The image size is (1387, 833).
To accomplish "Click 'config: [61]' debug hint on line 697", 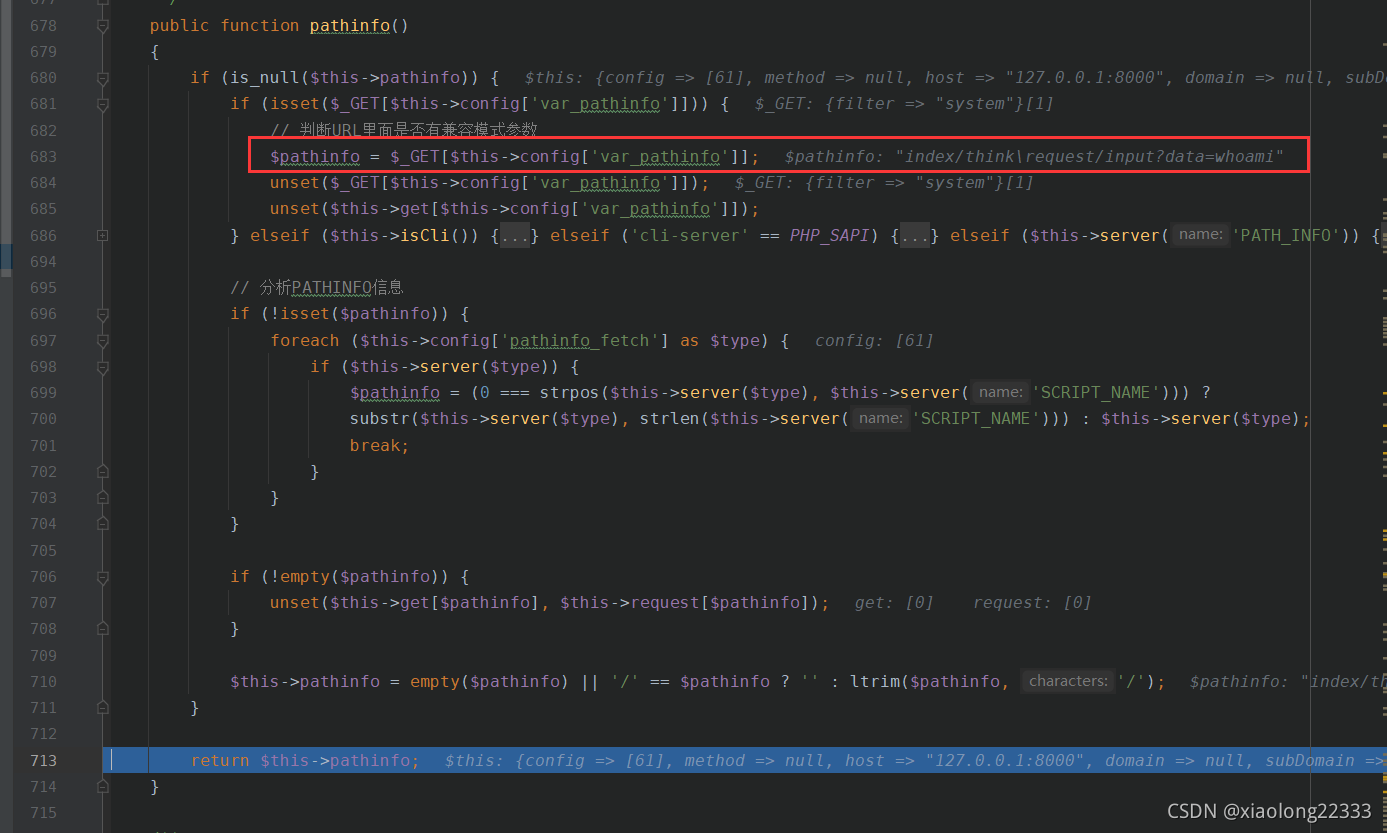I will coord(875,341).
